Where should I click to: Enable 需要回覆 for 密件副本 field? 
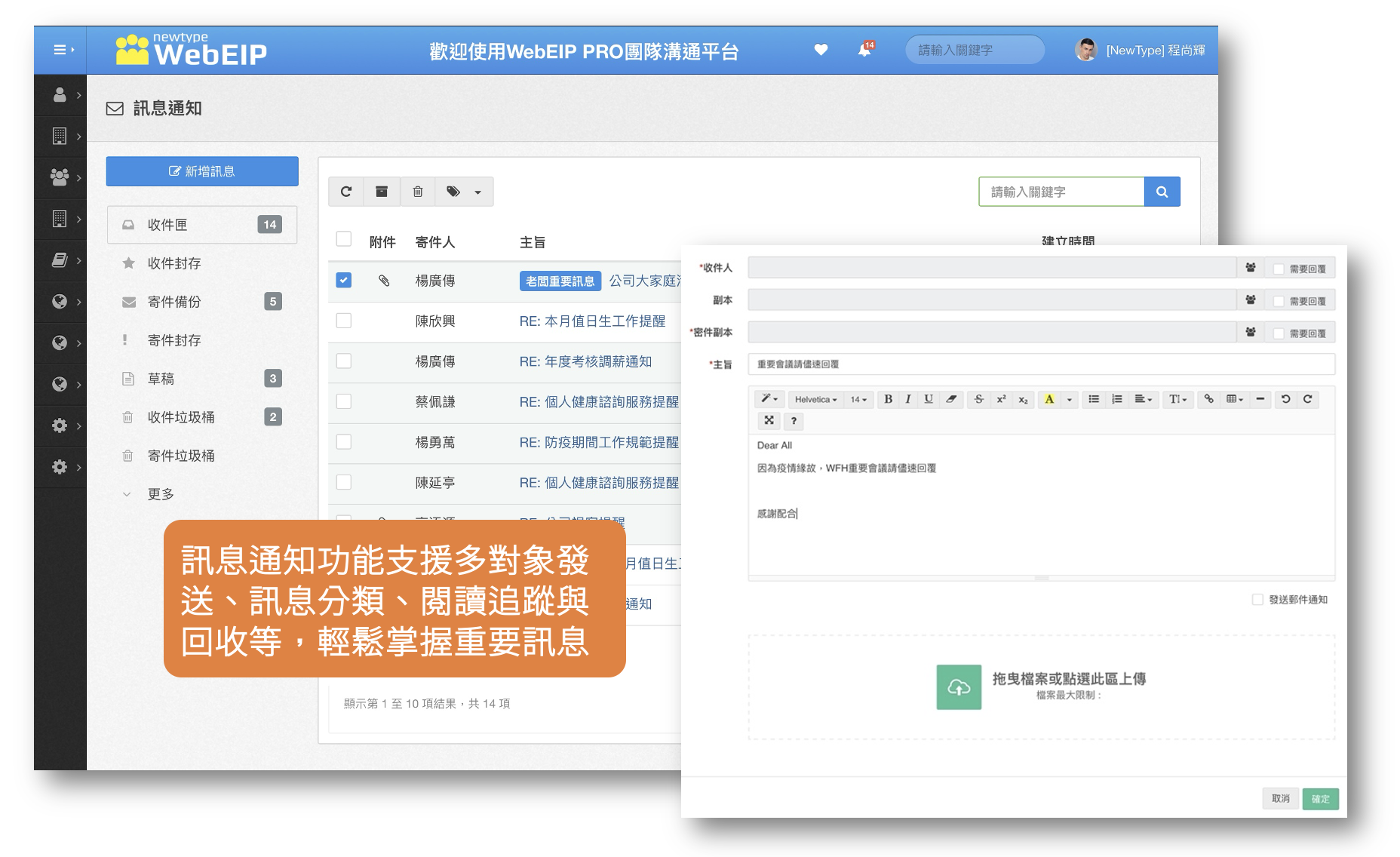coord(1279,333)
